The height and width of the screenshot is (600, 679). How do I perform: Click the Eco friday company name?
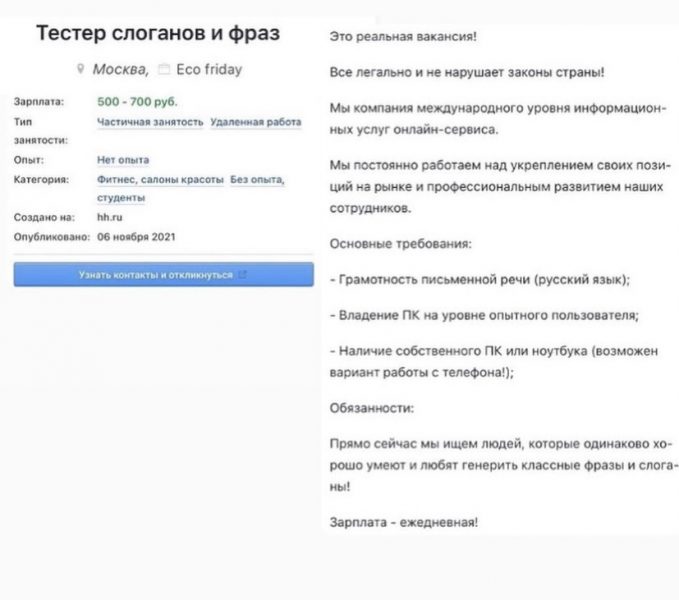tap(209, 70)
